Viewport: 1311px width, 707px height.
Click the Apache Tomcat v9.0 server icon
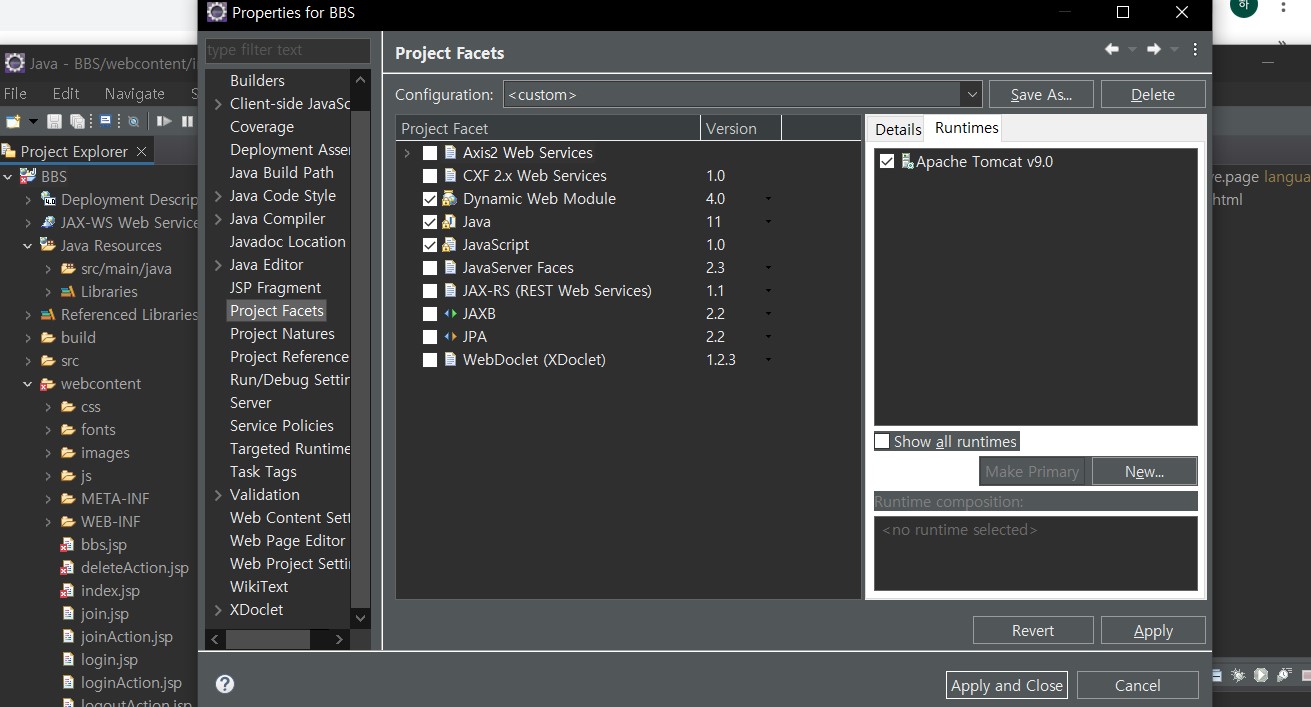click(907, 161)
